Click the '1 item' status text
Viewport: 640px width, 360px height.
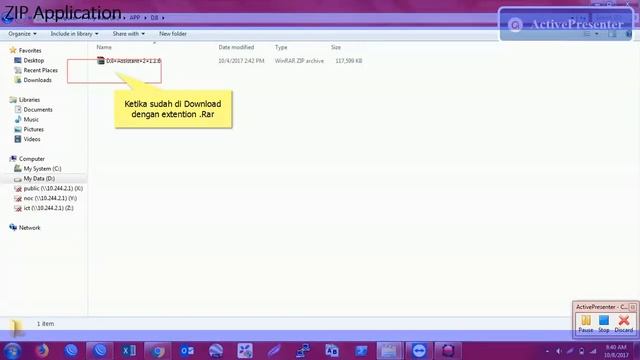(45, 324)
